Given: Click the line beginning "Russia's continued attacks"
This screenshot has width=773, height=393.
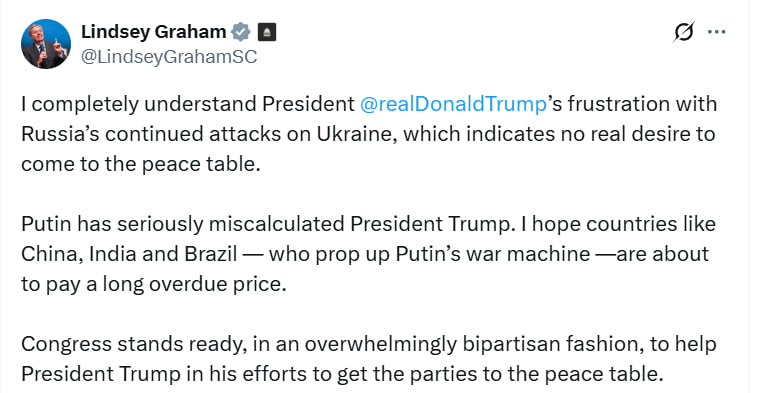Looking at the screenshot, I should 368,134.
